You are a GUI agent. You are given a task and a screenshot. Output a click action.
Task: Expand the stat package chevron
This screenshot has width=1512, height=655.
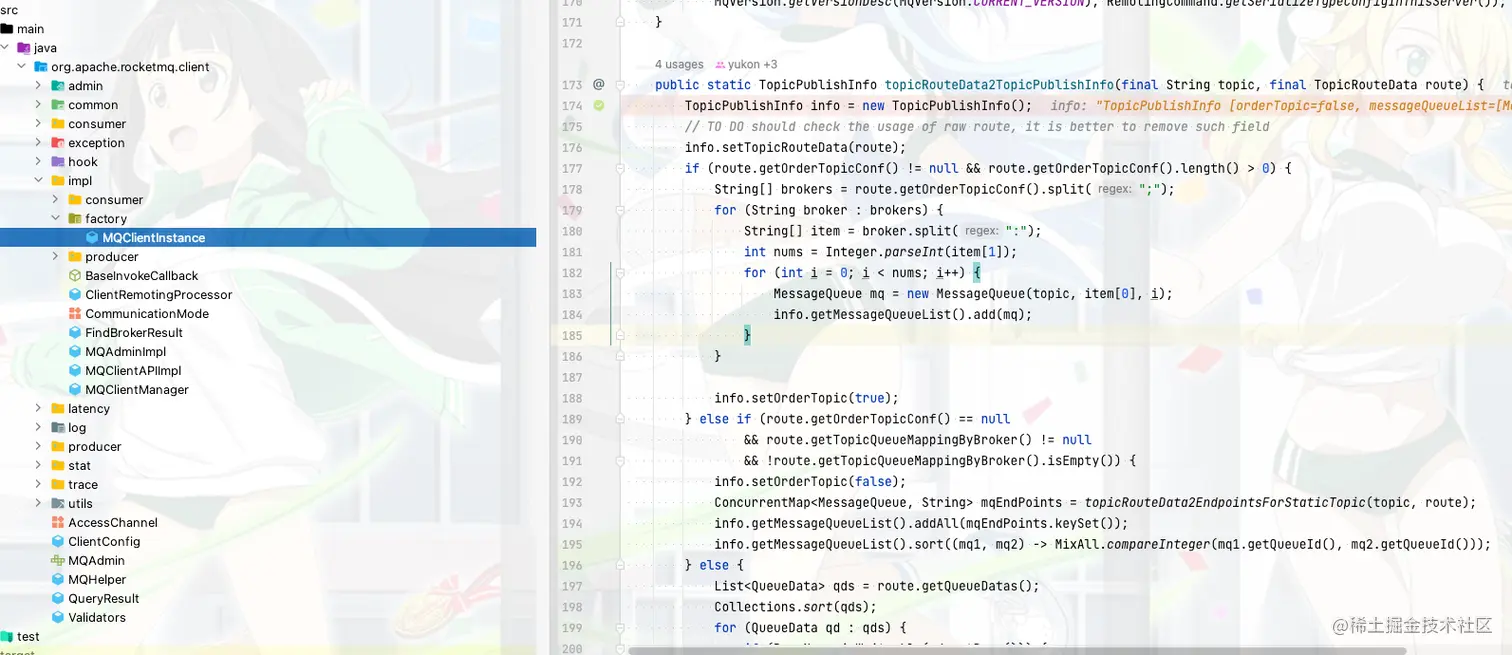point(39,466)
